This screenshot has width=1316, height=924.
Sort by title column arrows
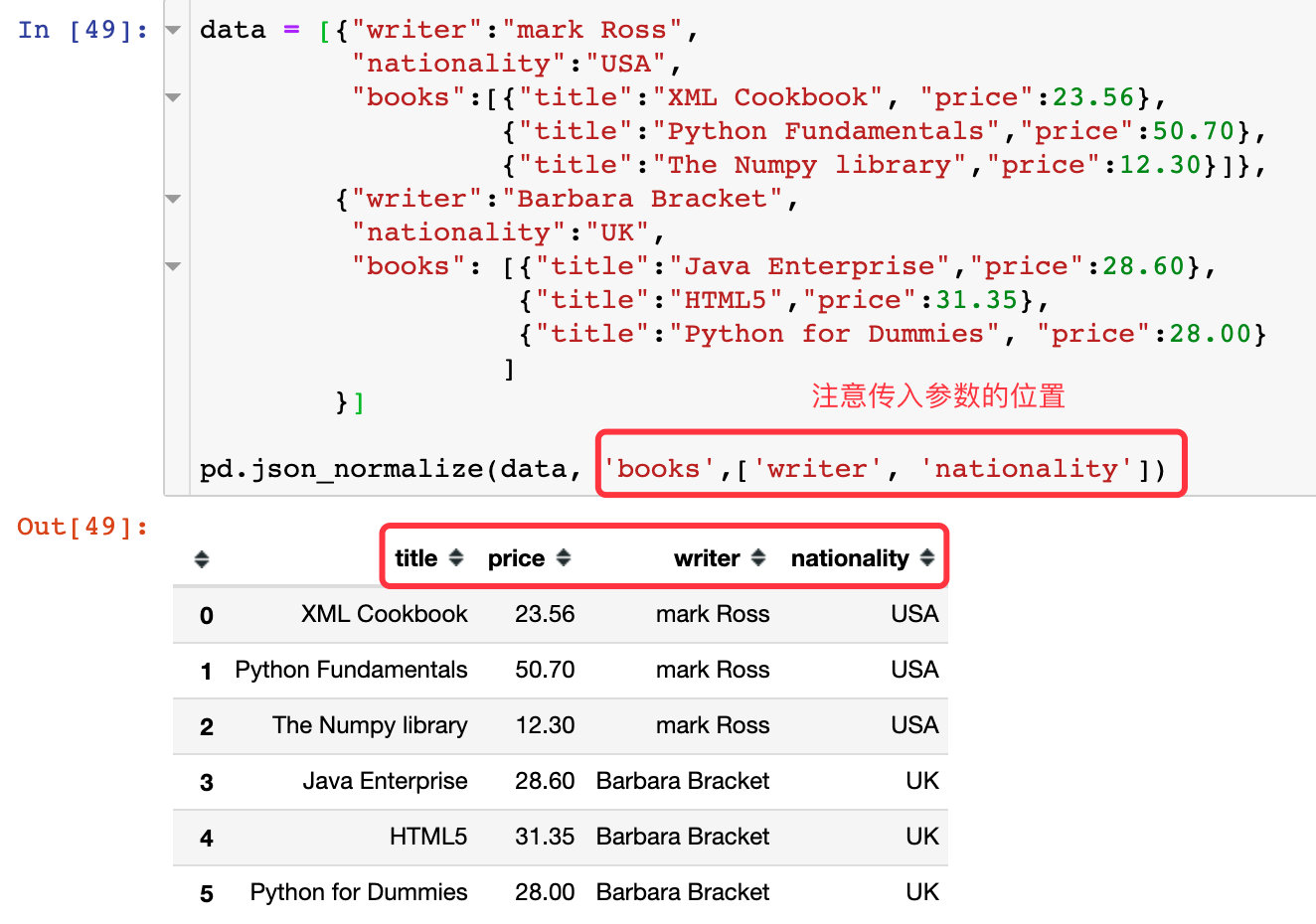point(456,557)
